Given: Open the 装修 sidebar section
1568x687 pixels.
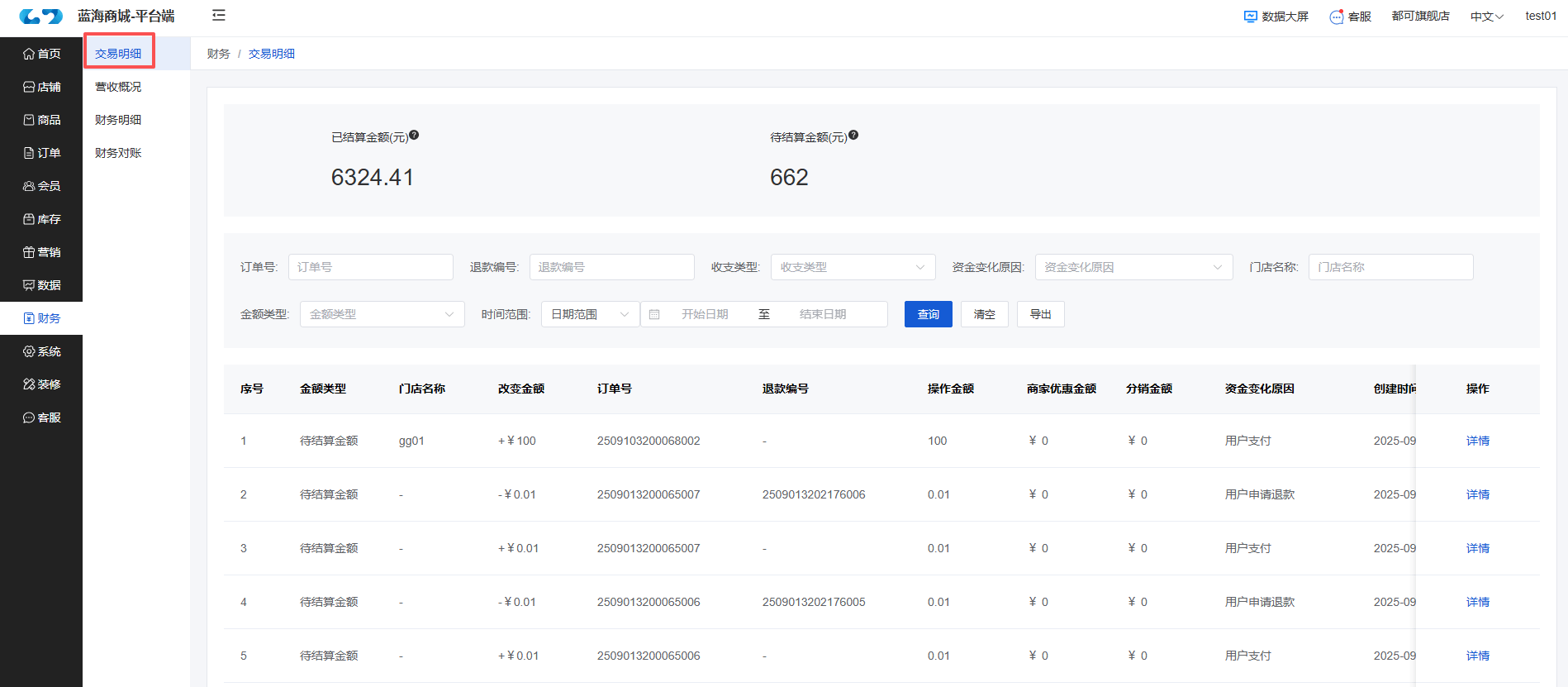Looking at the screenshot, I should (x=41, y=384).
